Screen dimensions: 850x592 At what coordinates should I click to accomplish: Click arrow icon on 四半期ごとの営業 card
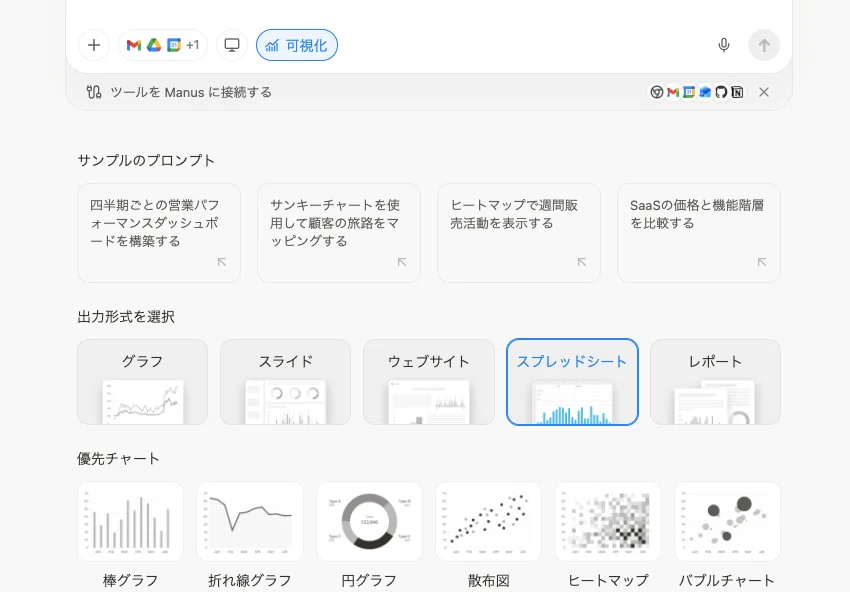222,262
